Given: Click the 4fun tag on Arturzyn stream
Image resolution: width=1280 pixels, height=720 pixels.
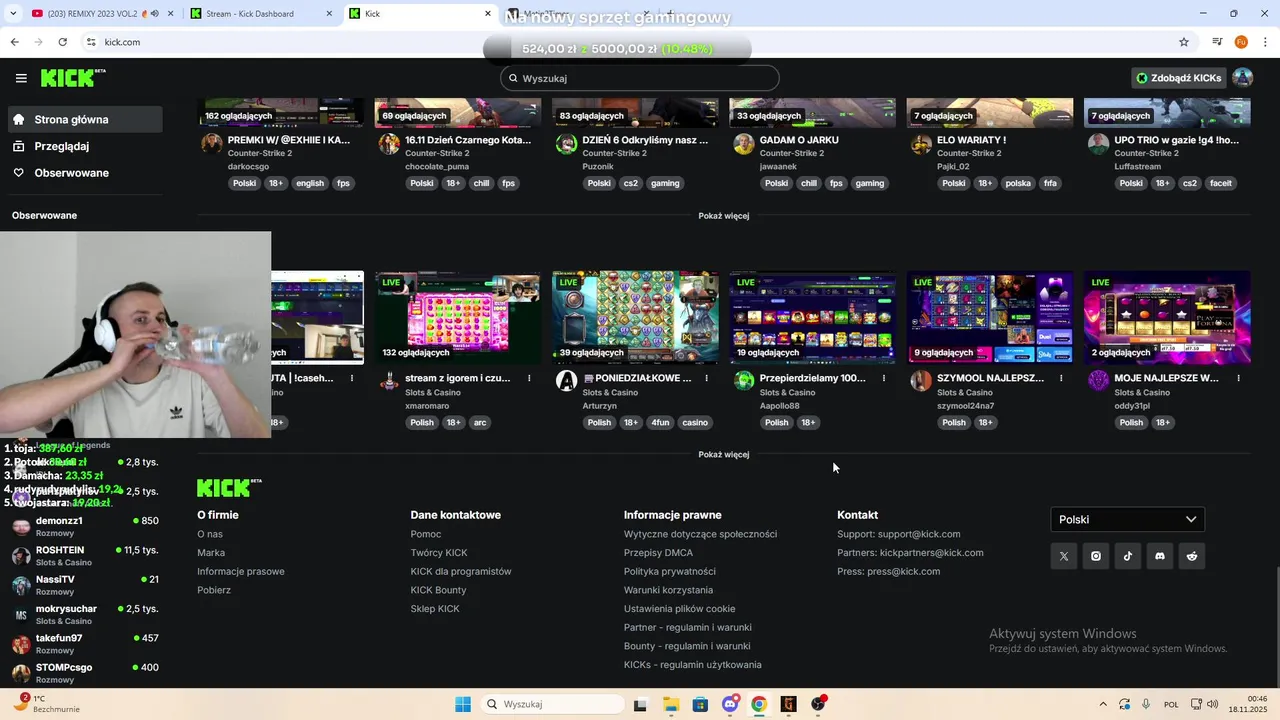Looking at the screenshot, I should pyautogui.click(x=660, y=423).
